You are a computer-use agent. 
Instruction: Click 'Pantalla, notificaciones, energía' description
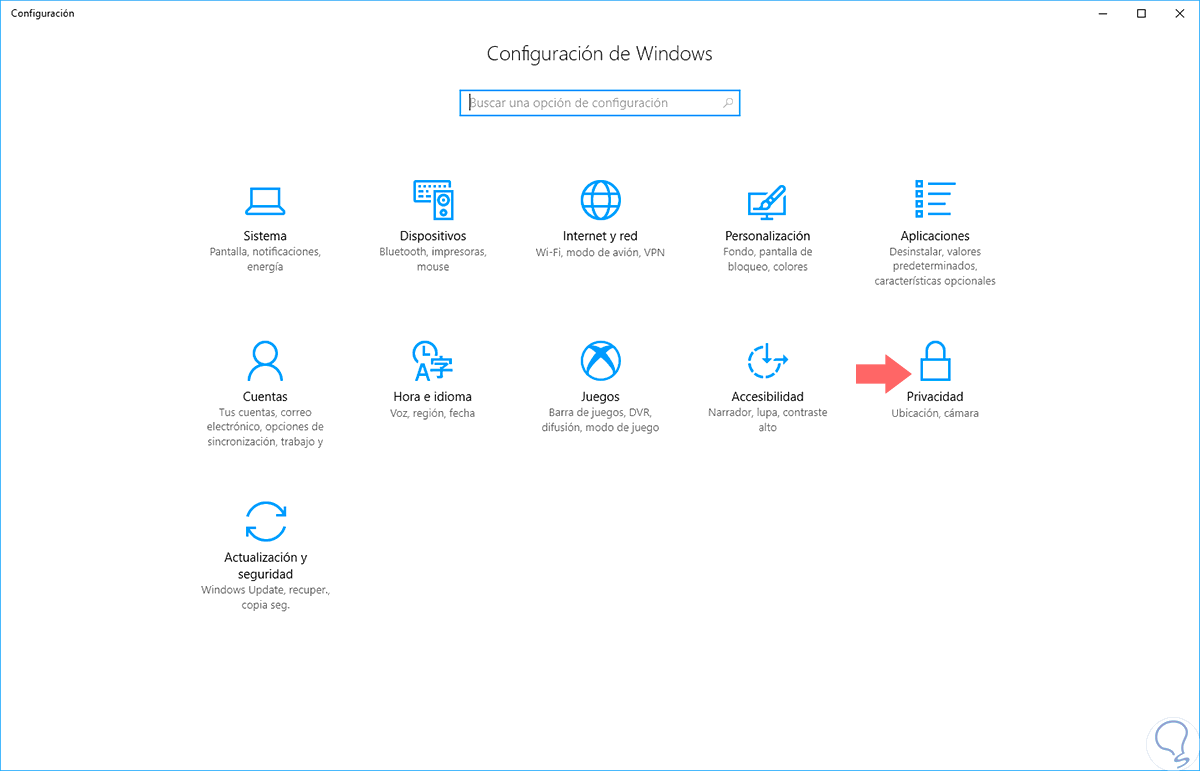click(x=265, y=259)
